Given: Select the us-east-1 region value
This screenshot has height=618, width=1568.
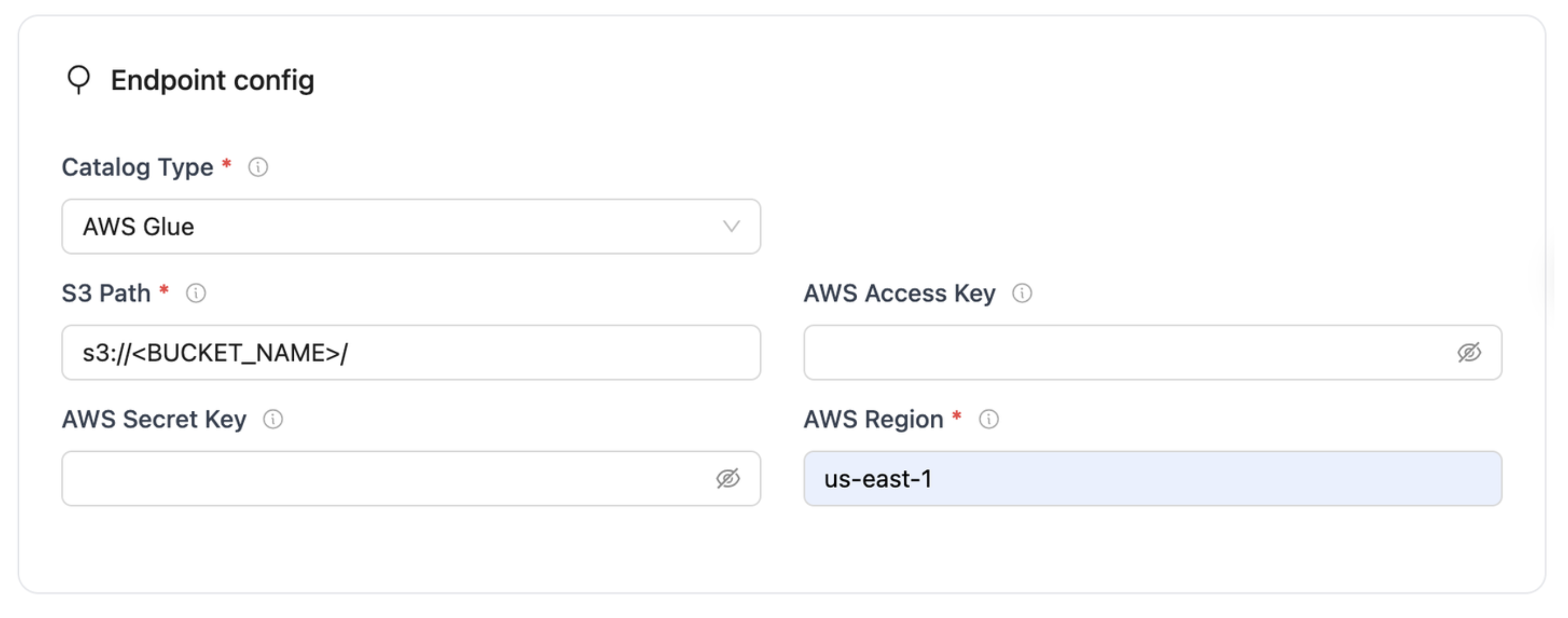Looking at the screenshot, I should [x=878, y=479].
